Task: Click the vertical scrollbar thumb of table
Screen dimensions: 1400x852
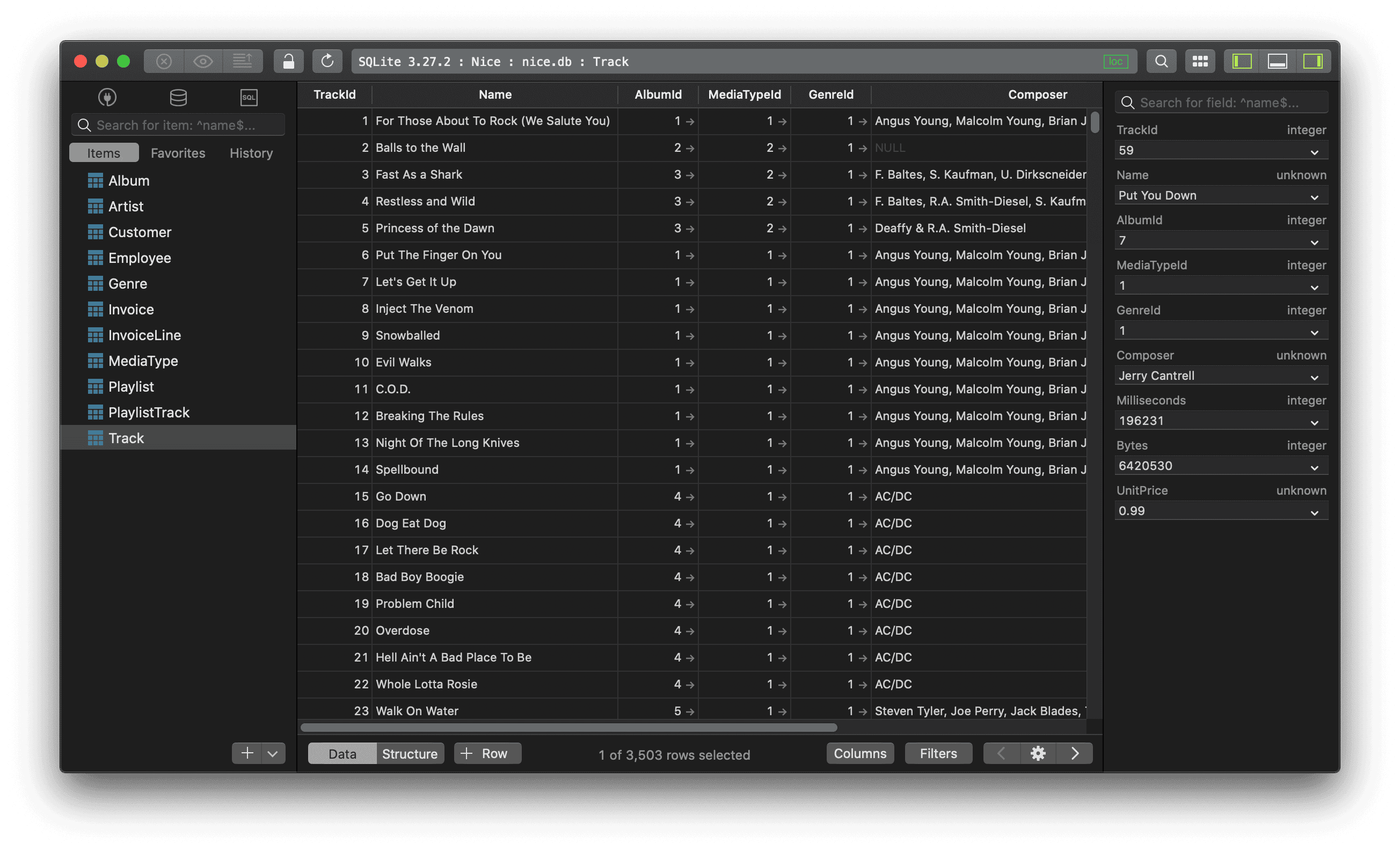Action: click(1095, 122)
